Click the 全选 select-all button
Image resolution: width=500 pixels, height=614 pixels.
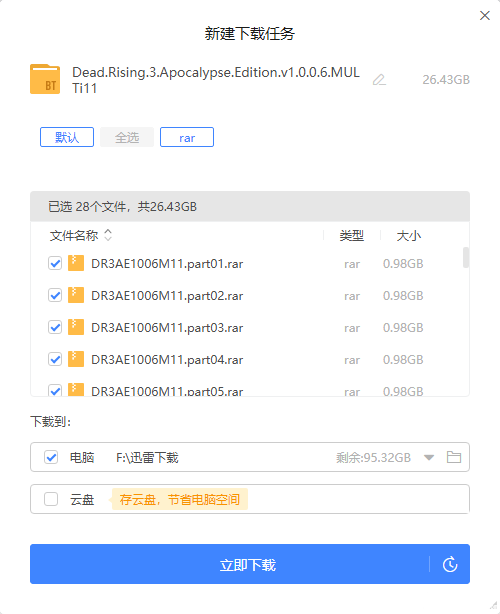pyautogui.click(x=127, y=137)
